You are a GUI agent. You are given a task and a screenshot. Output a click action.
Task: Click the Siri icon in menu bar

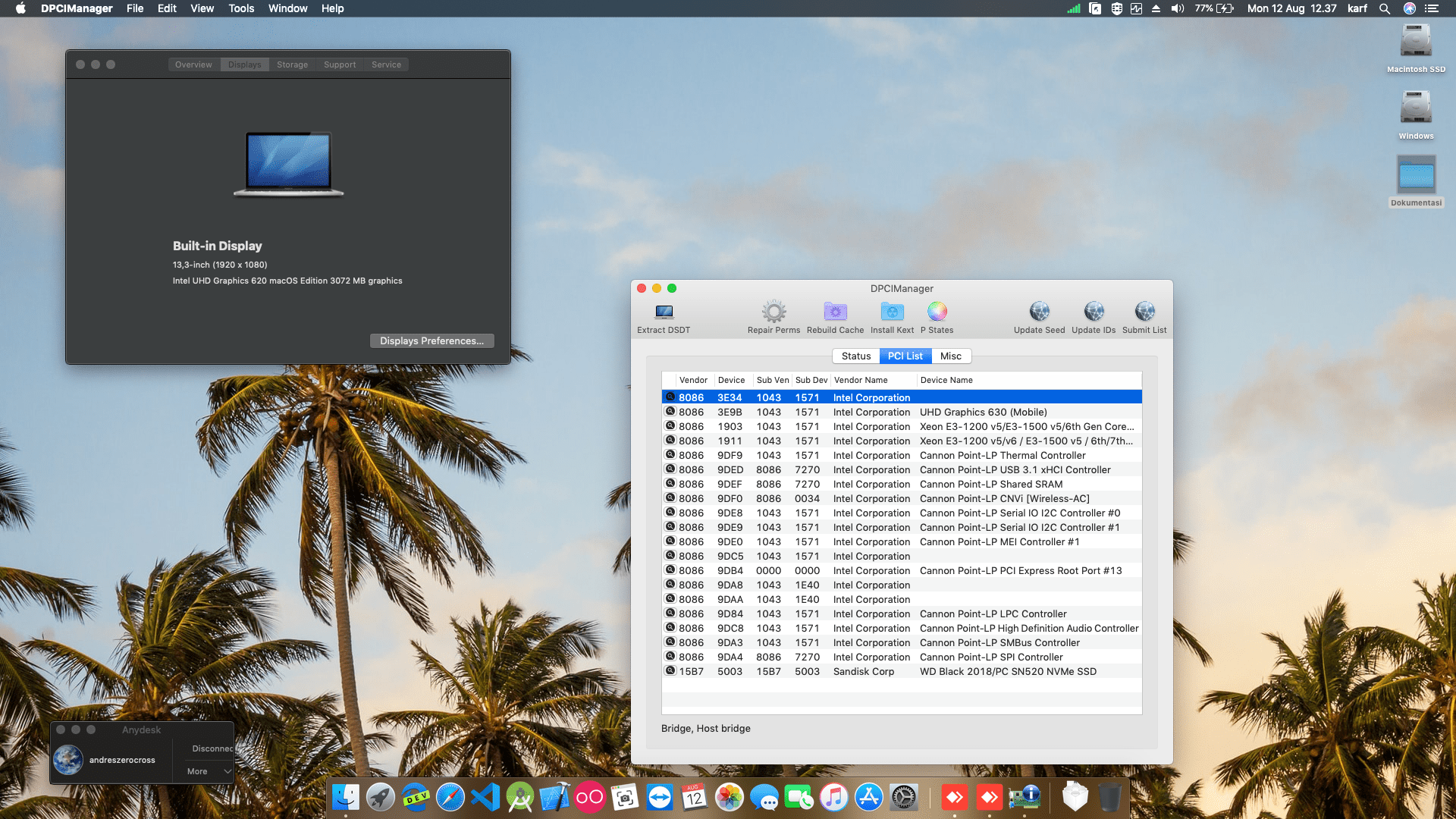click(1410, 8)
